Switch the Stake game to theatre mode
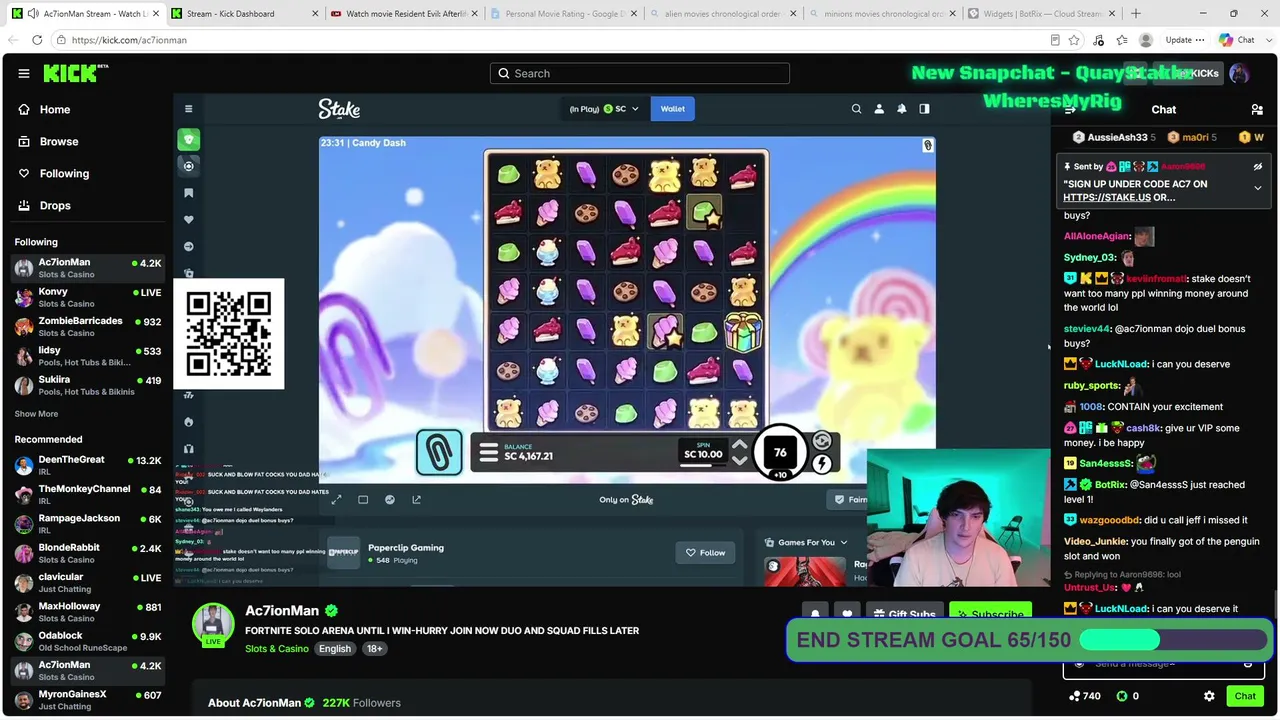The height and width of the screenshot is (720, 1280). [x=363, y=500]
